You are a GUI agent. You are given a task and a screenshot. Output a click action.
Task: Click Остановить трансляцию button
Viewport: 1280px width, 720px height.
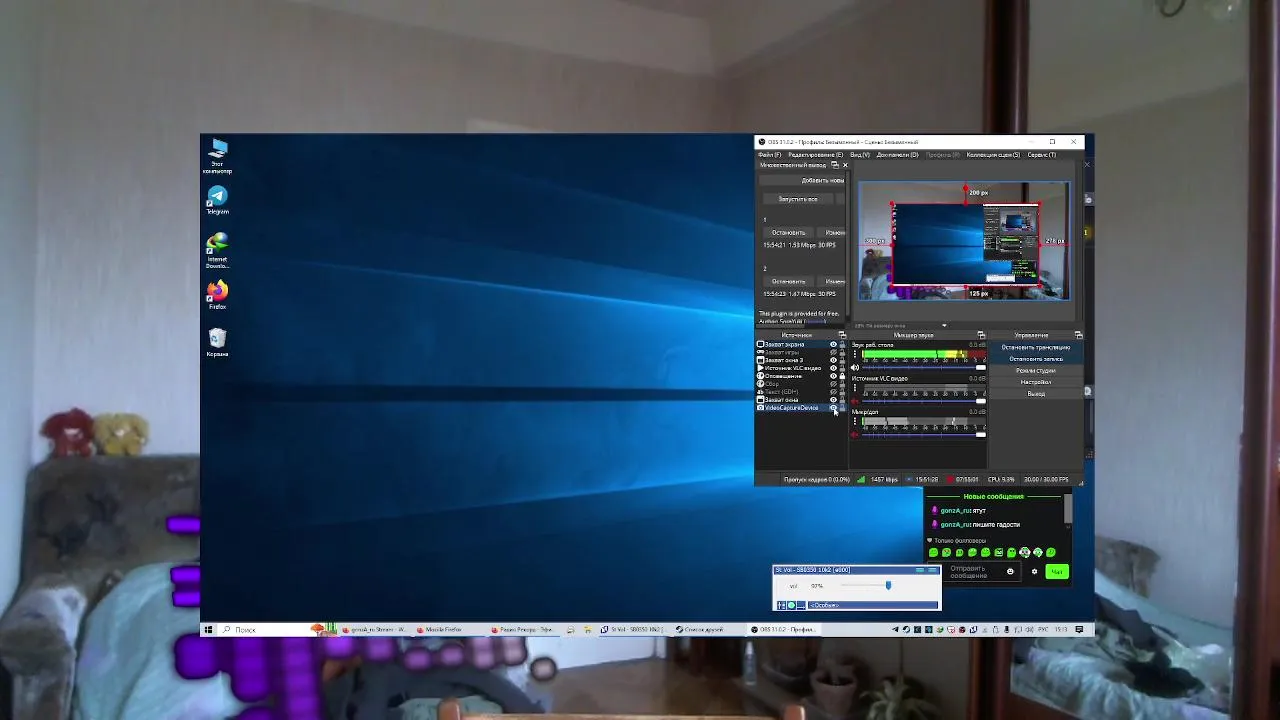pos(1036,347)
